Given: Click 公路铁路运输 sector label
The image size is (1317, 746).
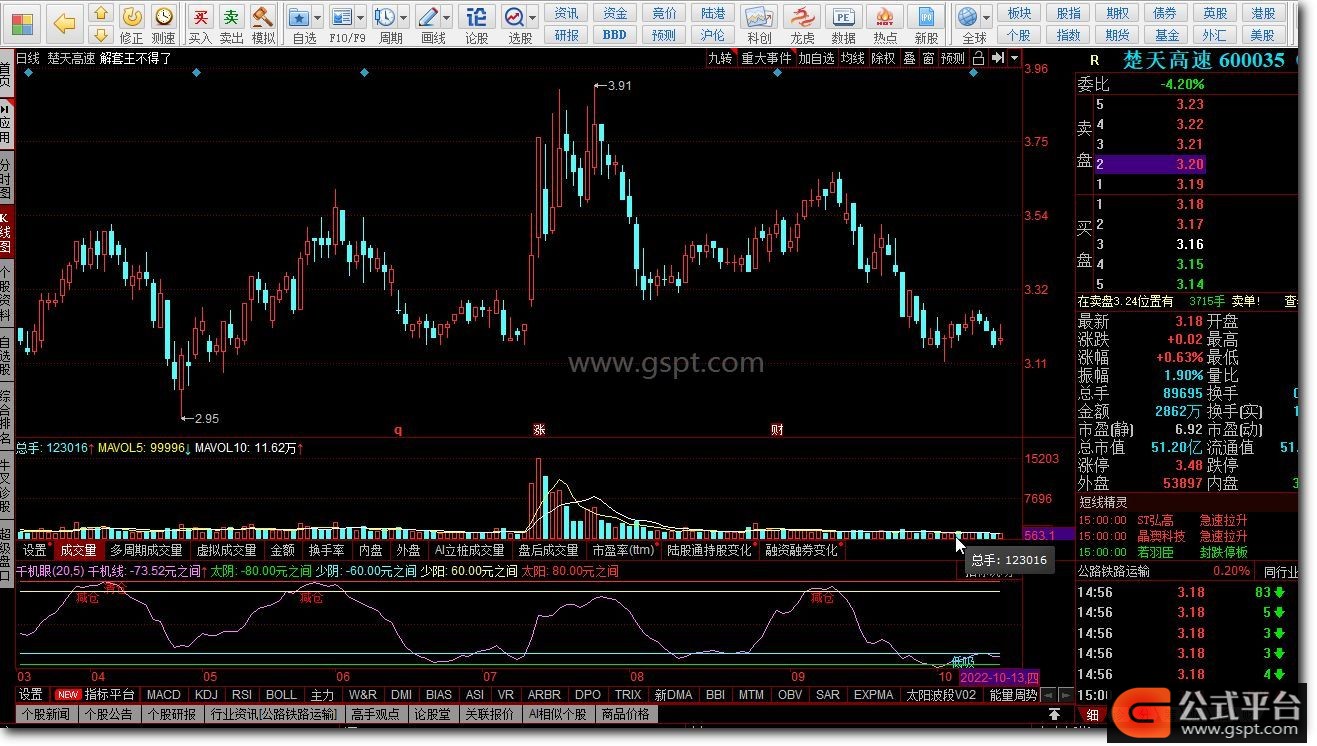Looking at the screenshot, I should (1114, 571).
